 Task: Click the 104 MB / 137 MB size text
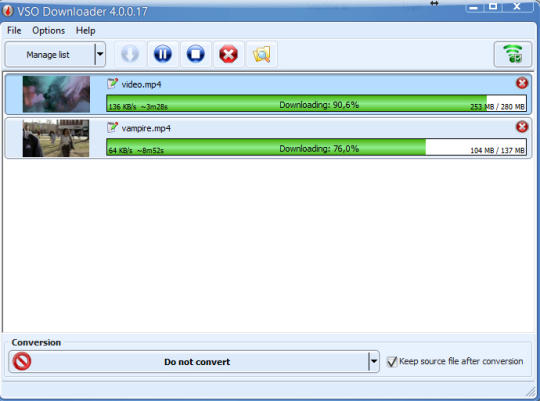point(497,151)
